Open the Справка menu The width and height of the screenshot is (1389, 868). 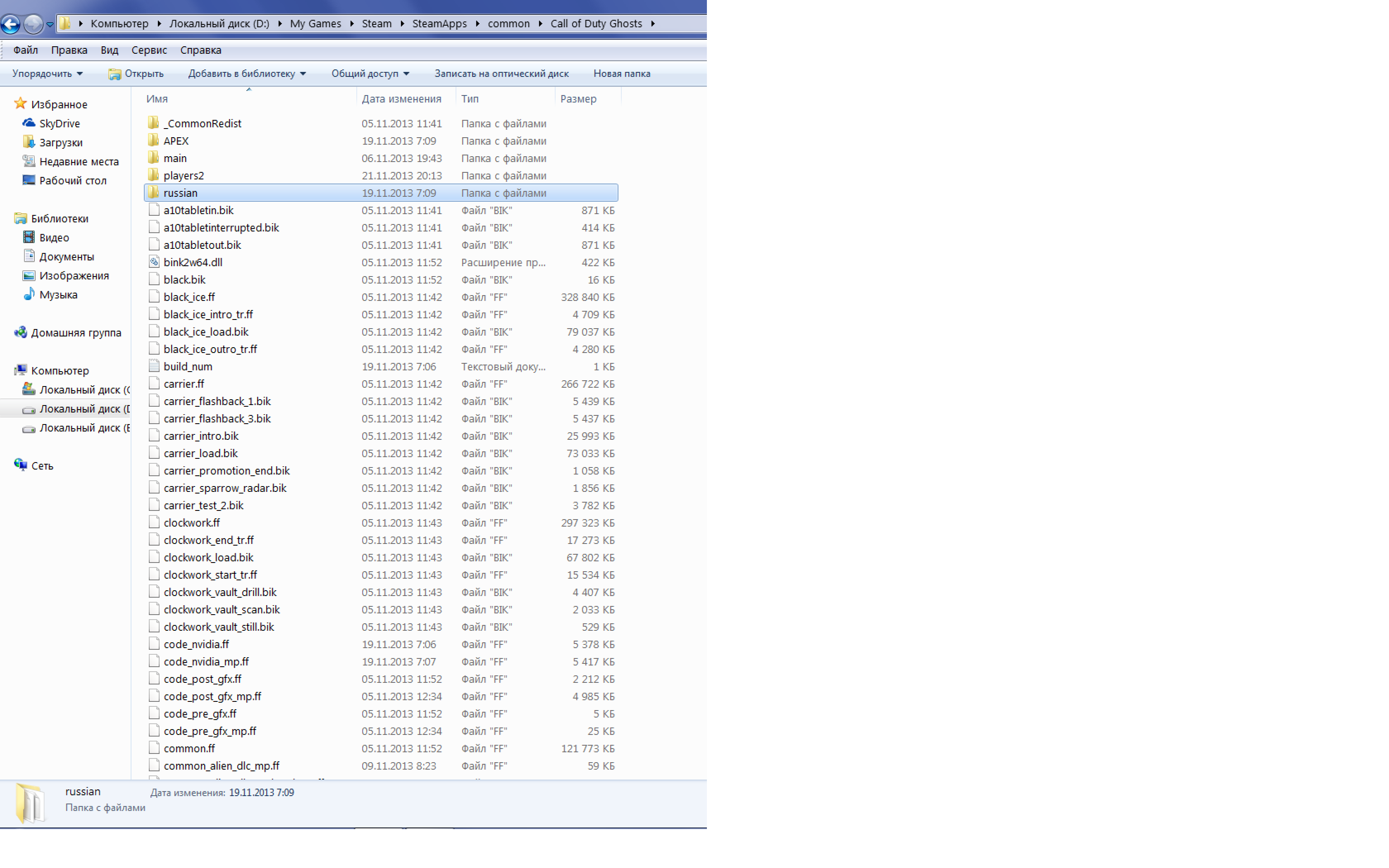pos(201,50)
